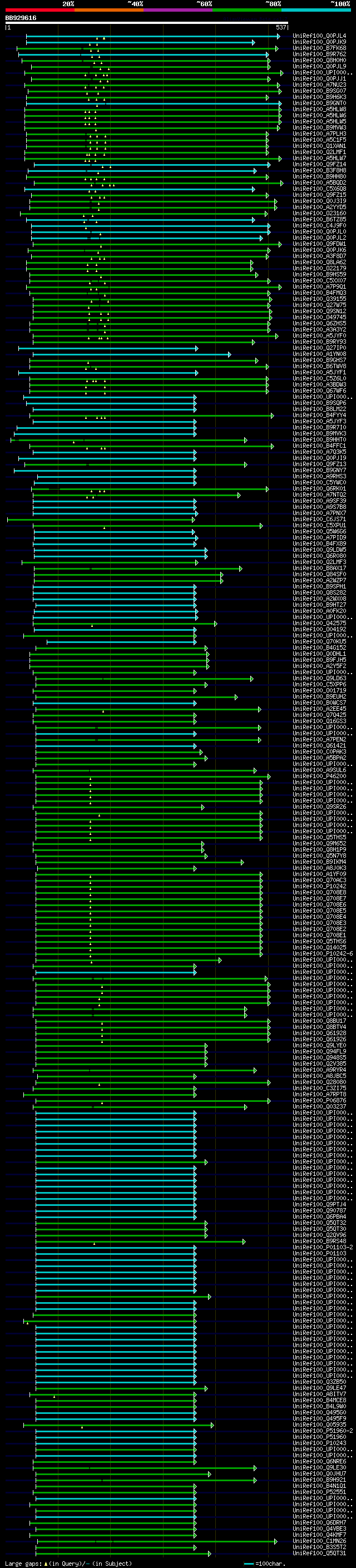Select label UniRef100_Q8LA62
This screenshot has height=1568, width=356.
click(319, 263)
